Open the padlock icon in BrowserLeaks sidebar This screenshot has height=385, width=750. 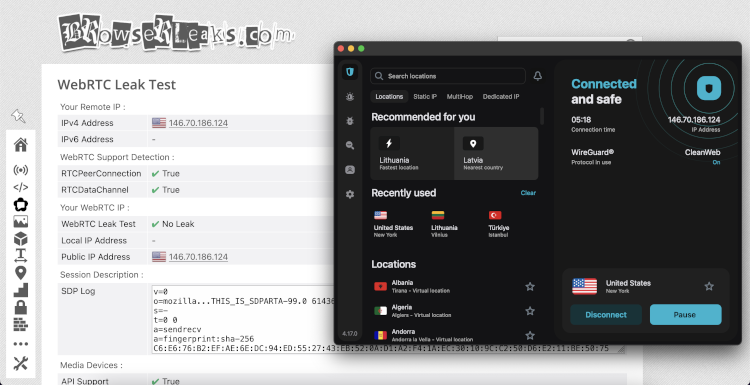(x=21, y=307)
